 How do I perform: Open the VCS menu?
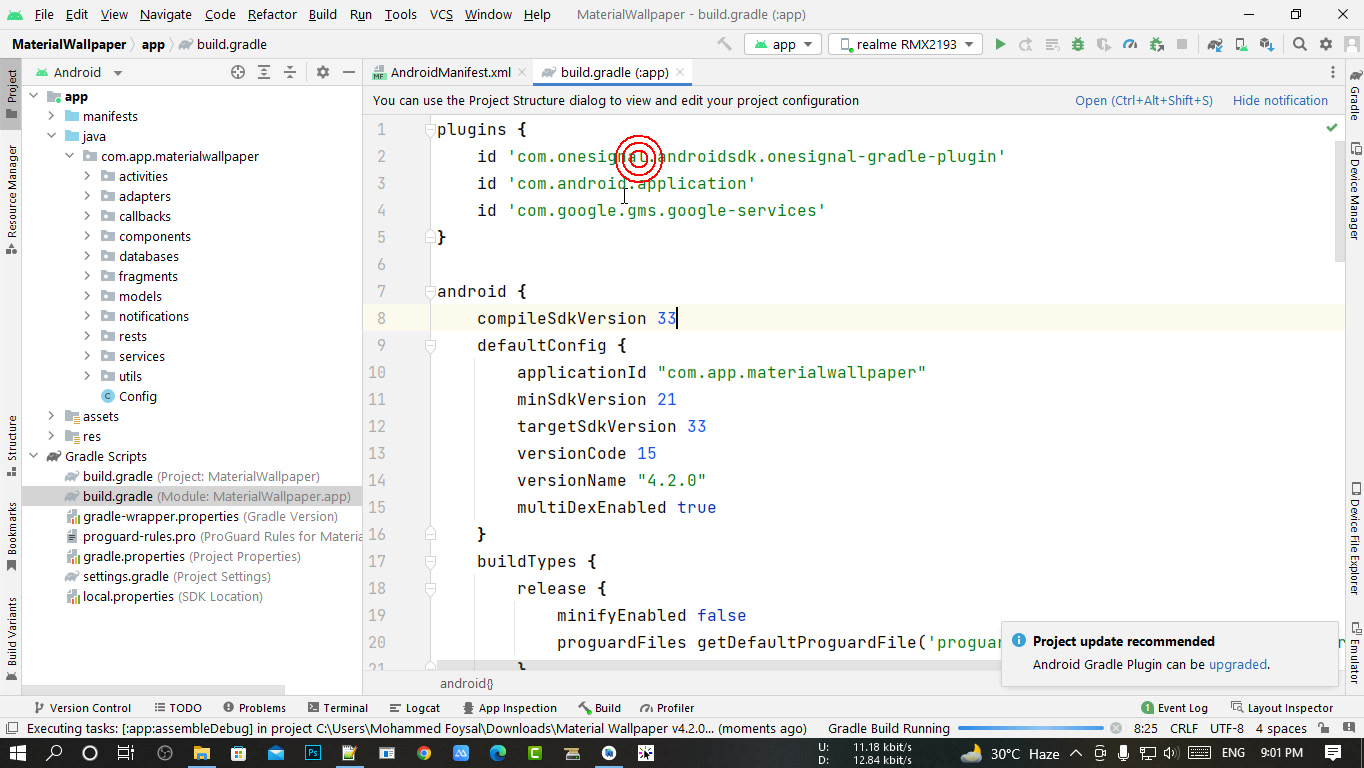pyautogui.click(x=441, y=14)
